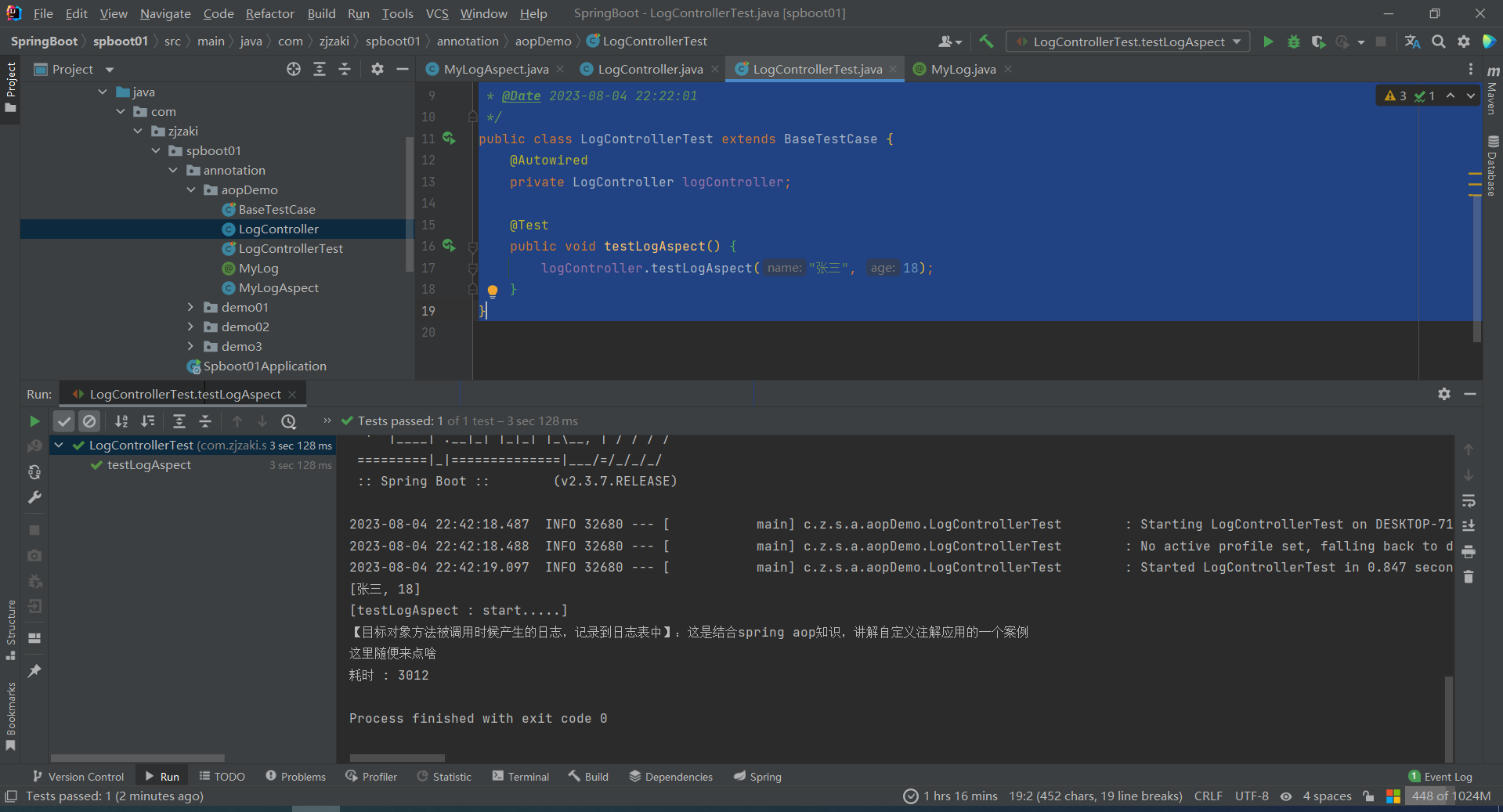The width and height of the screenshot is (1503, 812).
Task: Open Run panel settings gear
Action: coord(1444,394)
